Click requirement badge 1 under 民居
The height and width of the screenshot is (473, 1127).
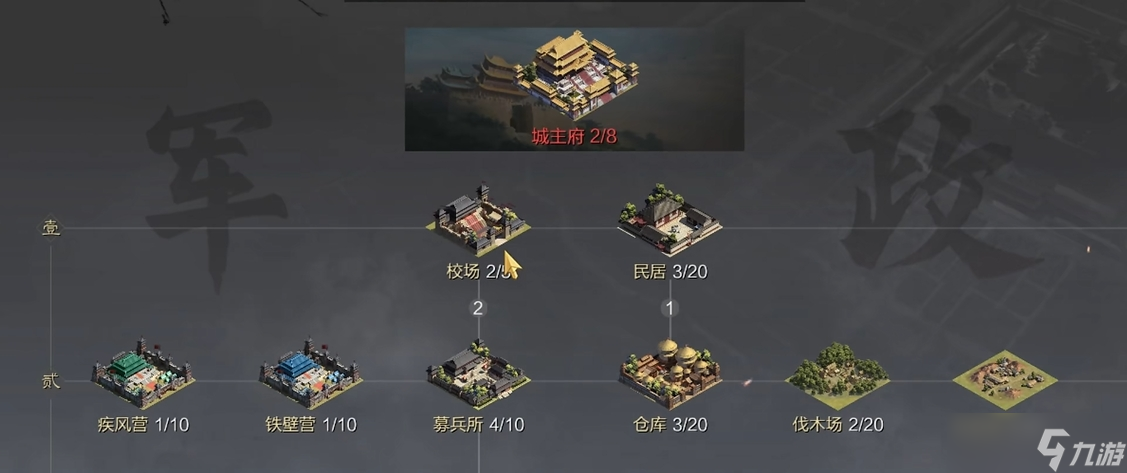[x=670, y=308]
